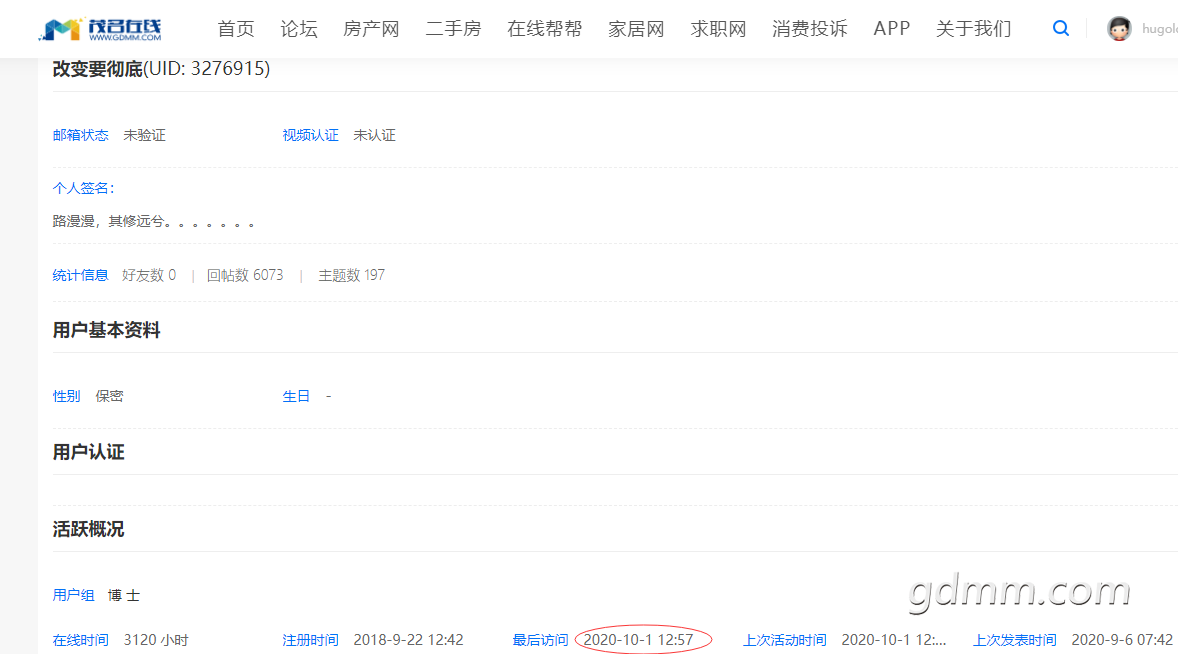1178x654 pixels.
Task: Click the 个人签名 label
Action: pyautogui.click(x=83, y=188)
